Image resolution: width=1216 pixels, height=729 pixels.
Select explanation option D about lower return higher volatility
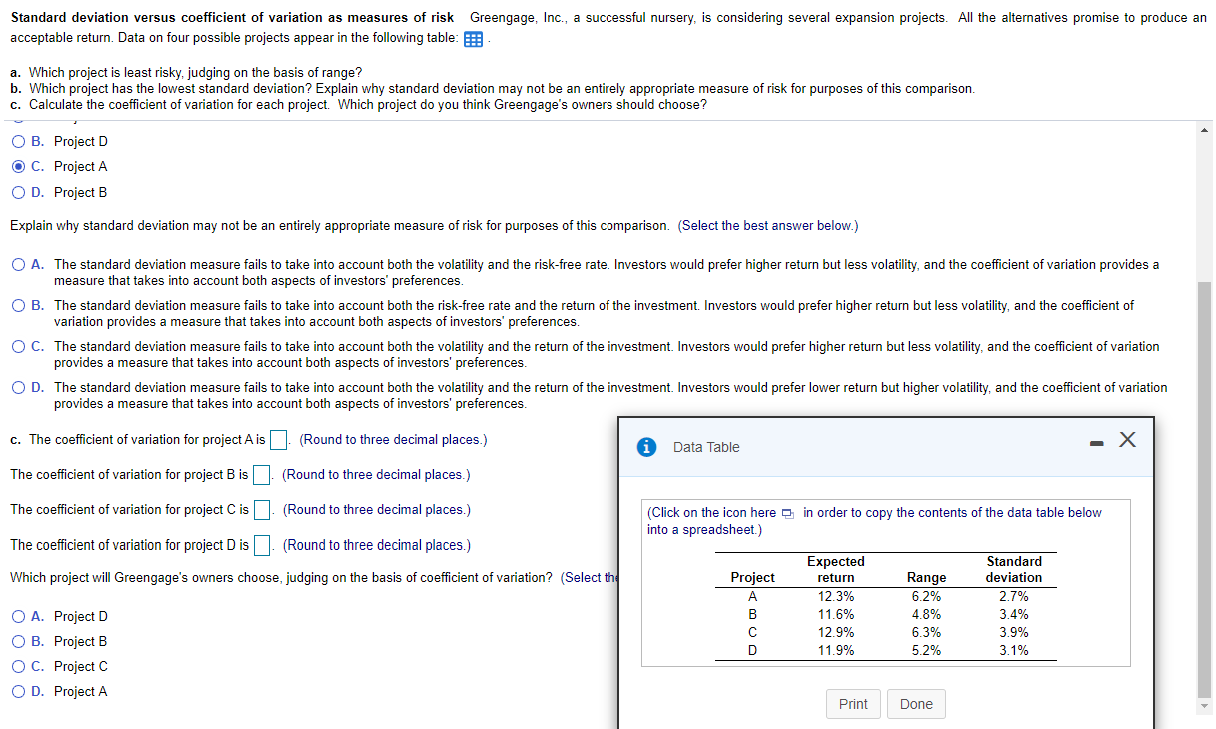point(17,387)
